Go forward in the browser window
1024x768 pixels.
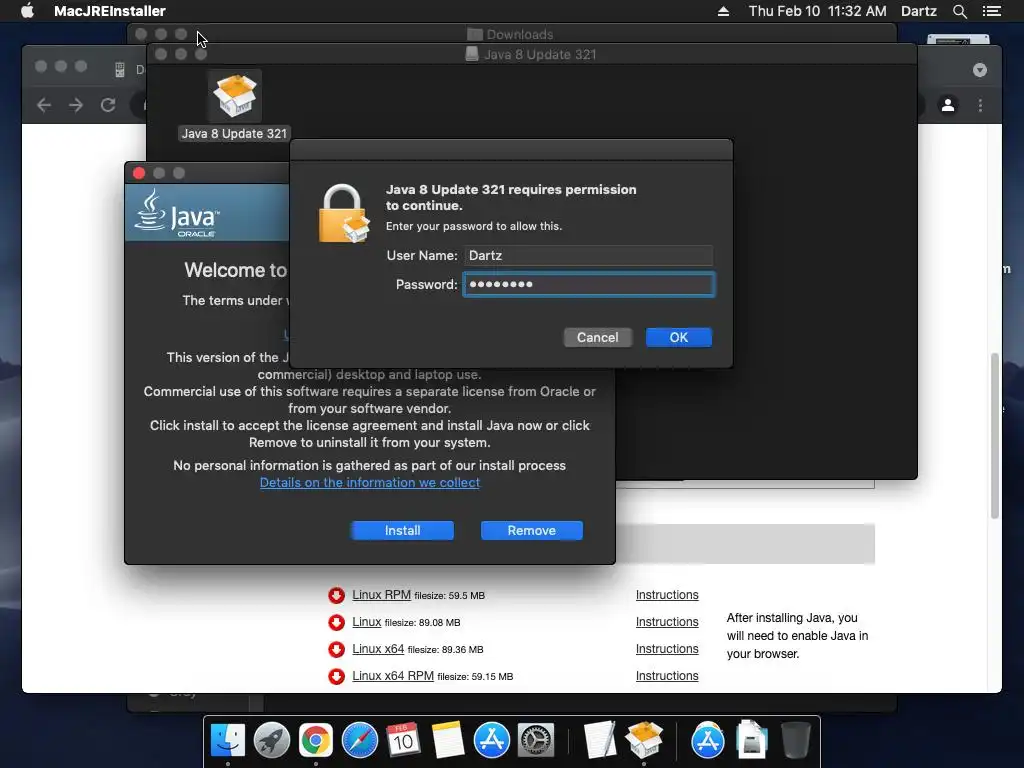tap(76, 105)
